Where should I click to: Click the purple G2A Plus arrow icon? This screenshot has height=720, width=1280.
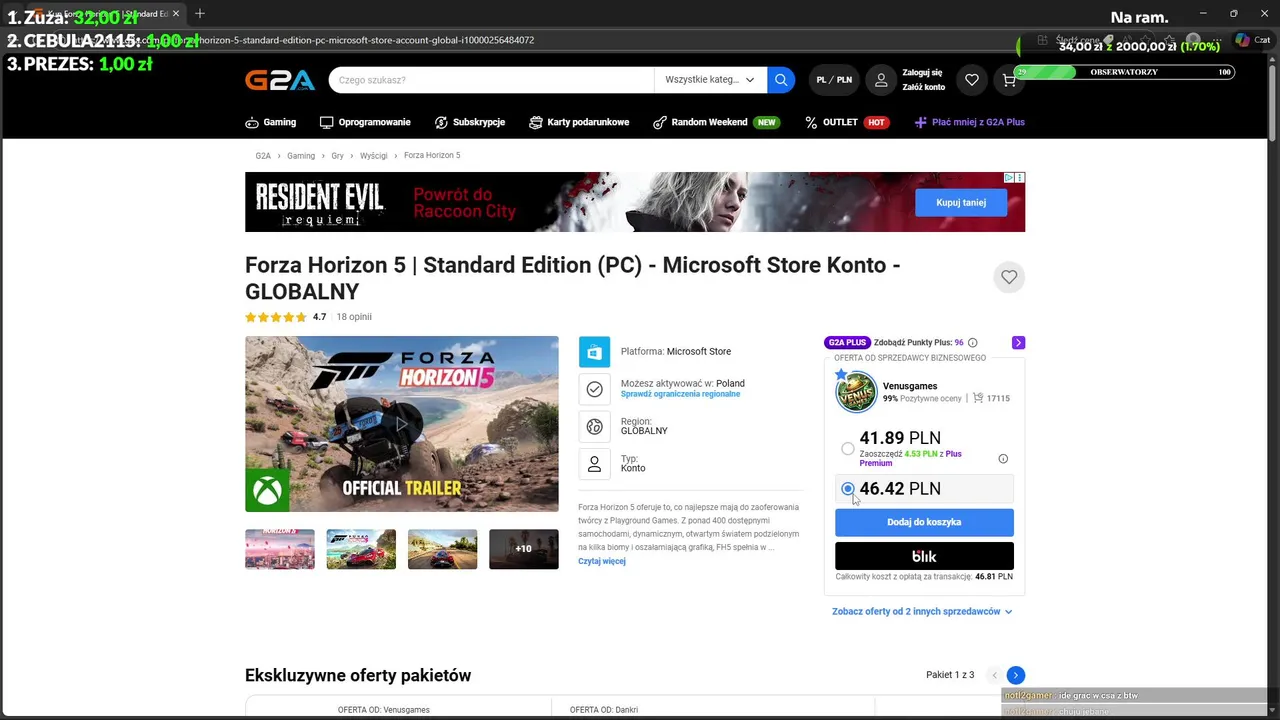tap(1018, 343)
